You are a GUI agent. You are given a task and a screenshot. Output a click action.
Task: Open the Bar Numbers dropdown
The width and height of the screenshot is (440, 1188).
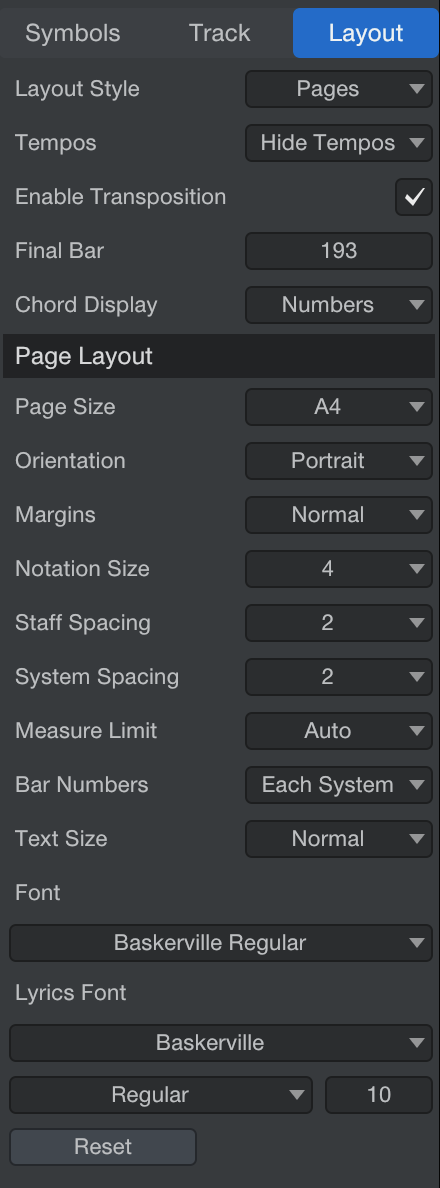tap(339, 785)
